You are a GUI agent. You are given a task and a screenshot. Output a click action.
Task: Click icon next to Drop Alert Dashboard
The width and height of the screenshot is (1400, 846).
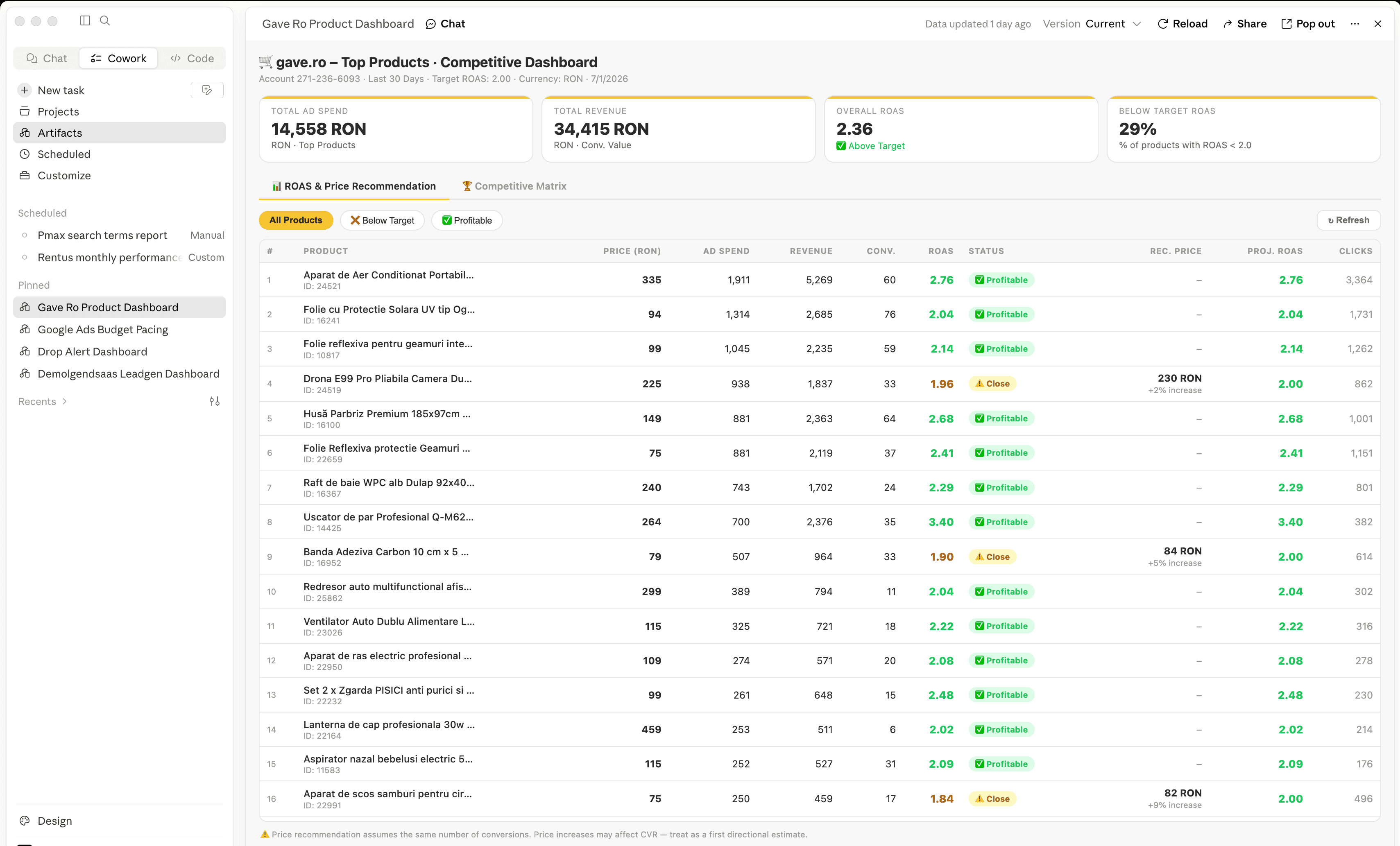click(25, 351)
